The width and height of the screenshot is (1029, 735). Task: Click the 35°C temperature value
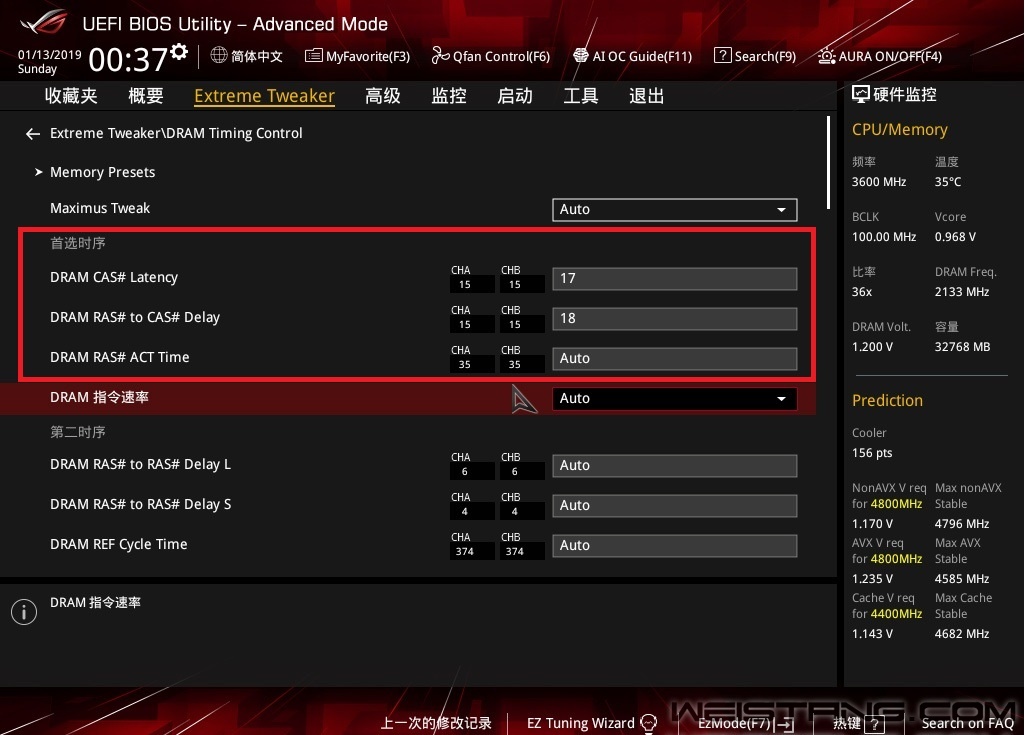948,182
